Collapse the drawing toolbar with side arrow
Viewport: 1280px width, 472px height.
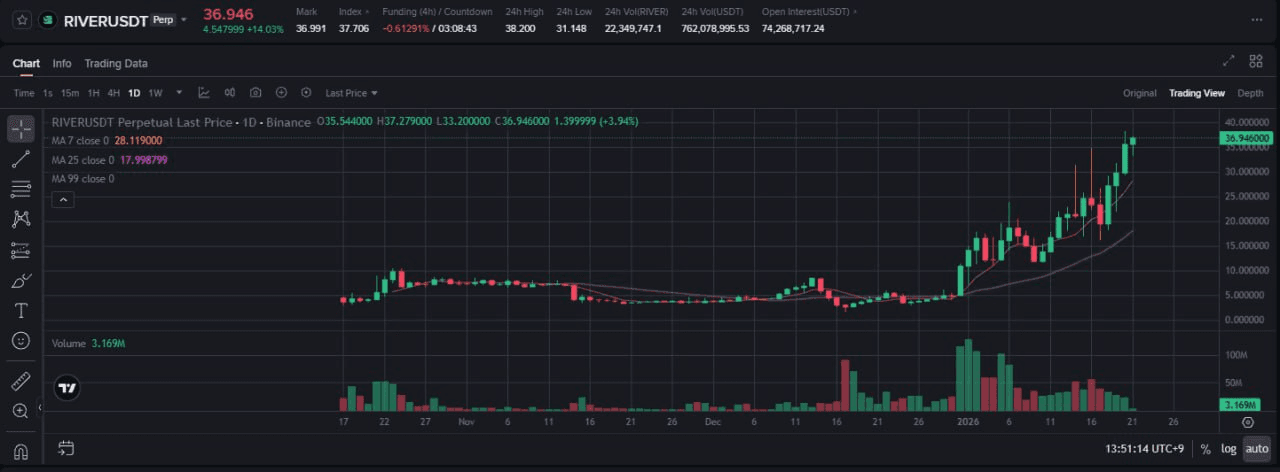pyautogui.click(x=41, y=407)
